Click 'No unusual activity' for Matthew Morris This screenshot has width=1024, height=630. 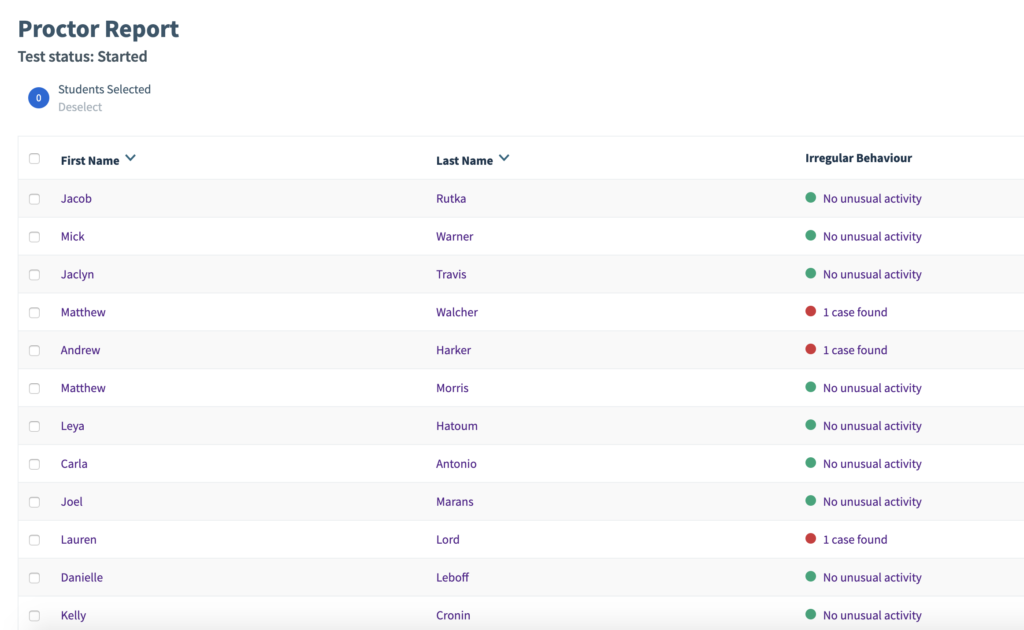(x=872, y=388)
